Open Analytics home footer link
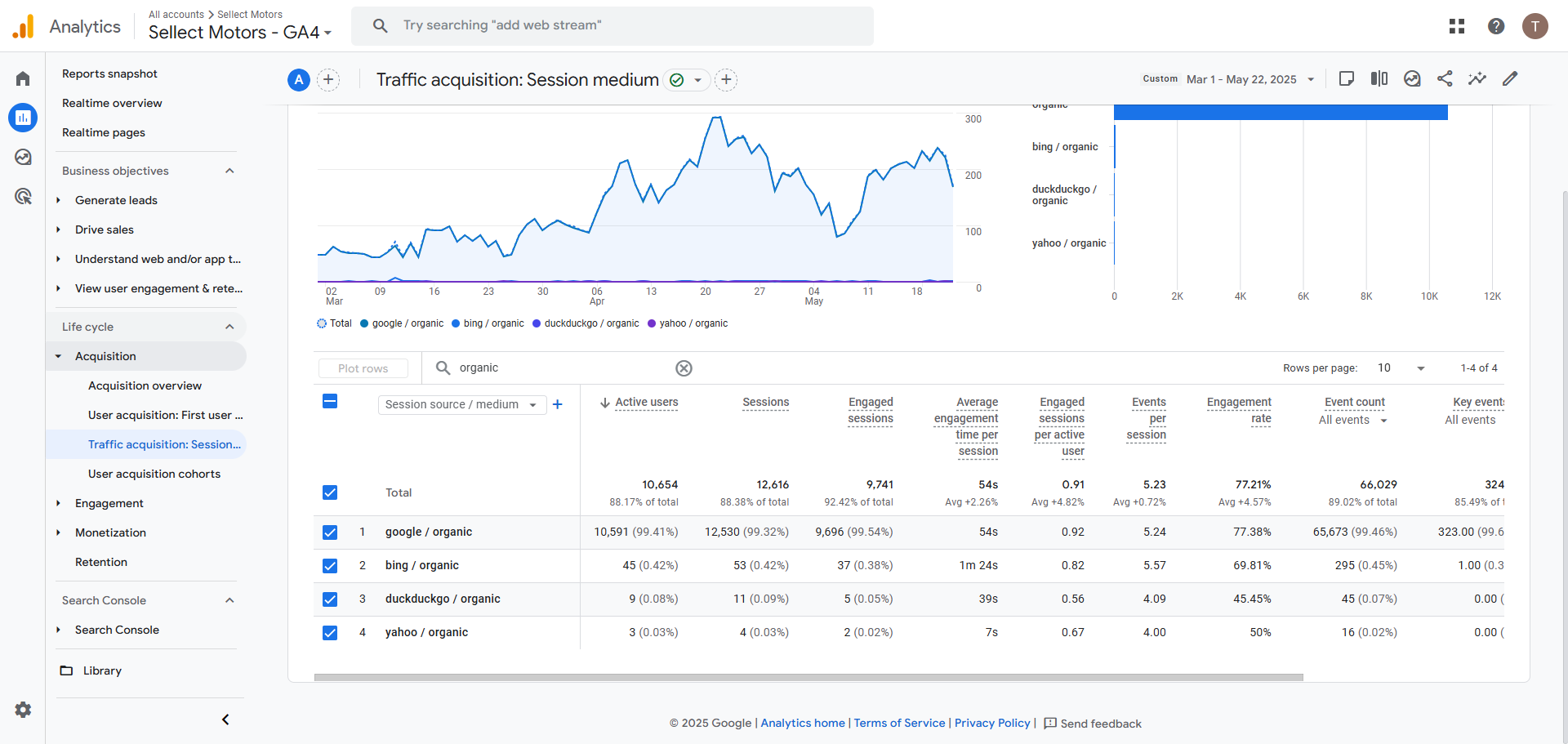Viewport: 1568px width, 744px height. click(x=803, y=723)
